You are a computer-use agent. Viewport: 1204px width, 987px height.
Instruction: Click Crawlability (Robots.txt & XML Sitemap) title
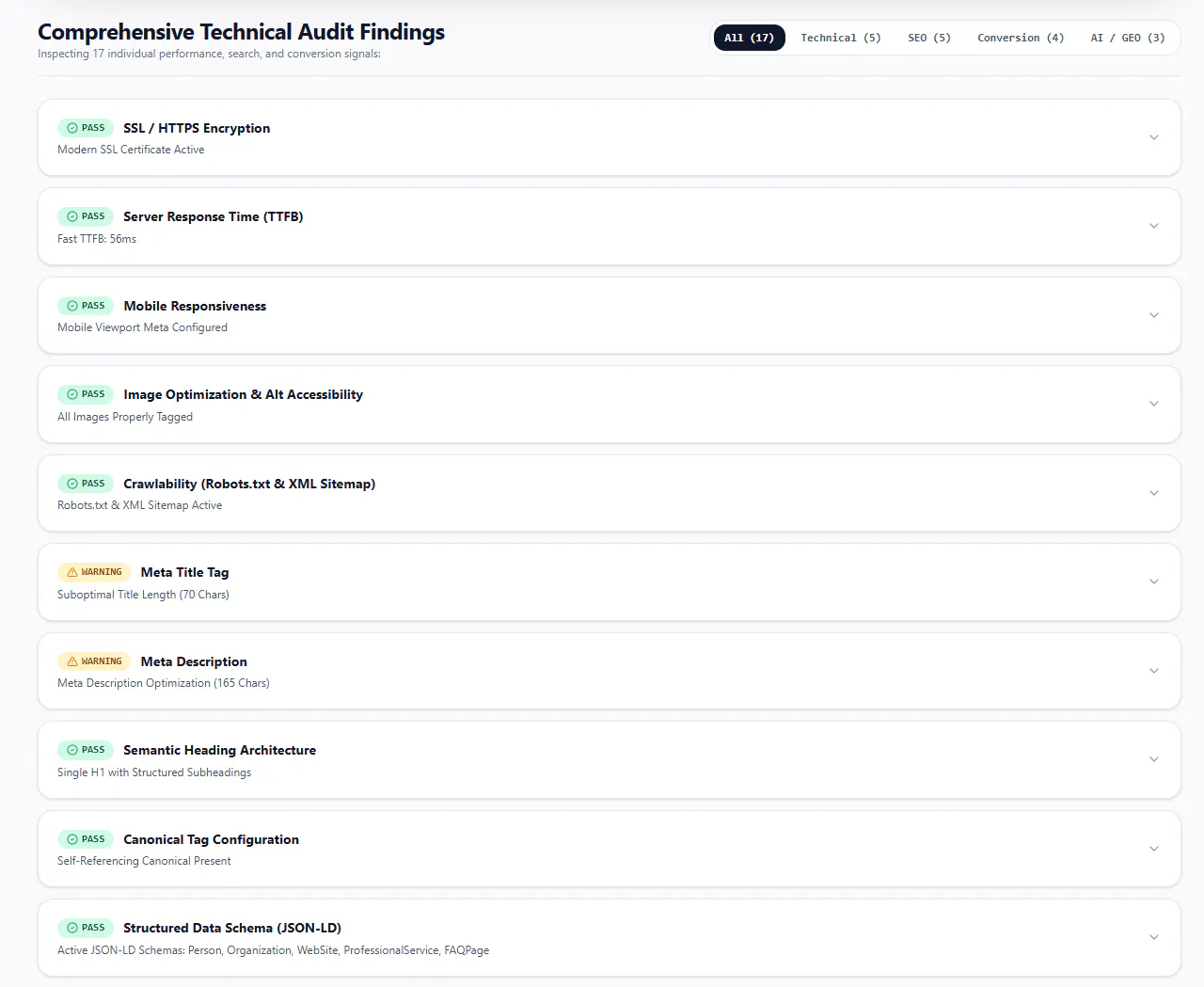tap(249, 484)
